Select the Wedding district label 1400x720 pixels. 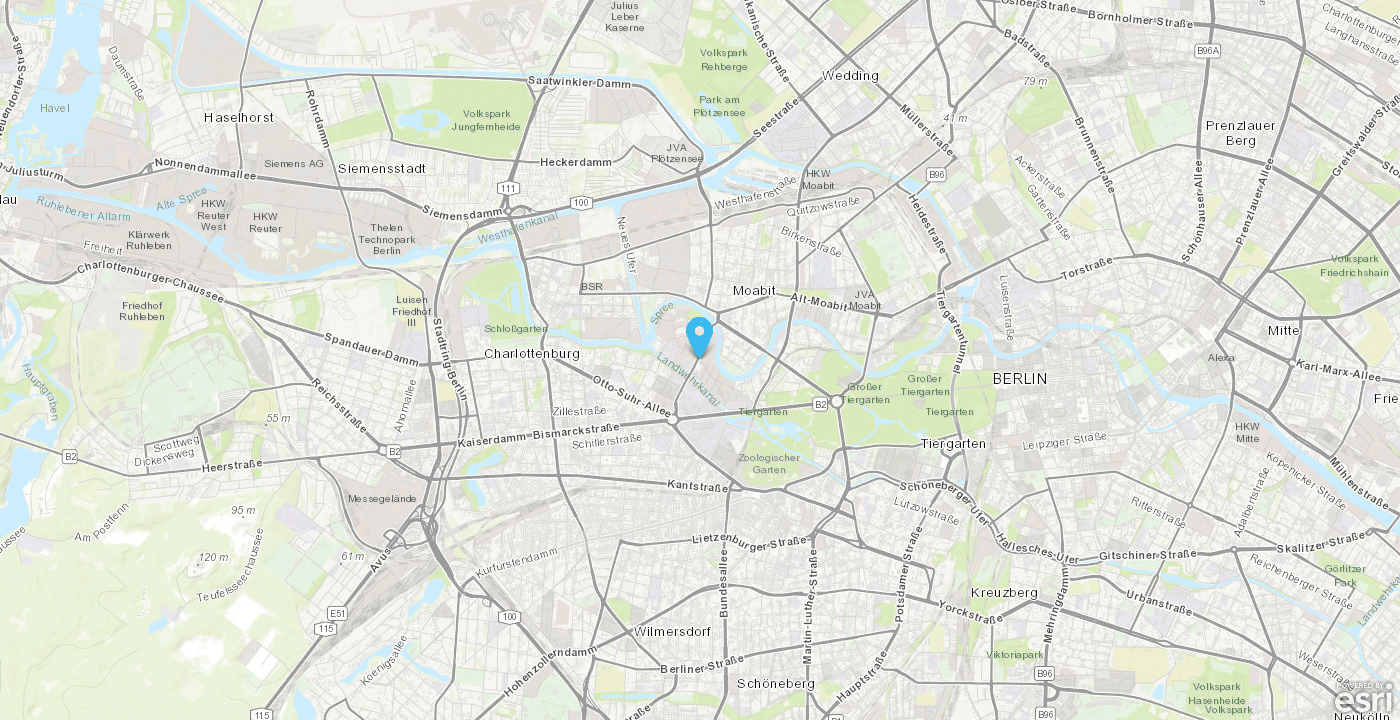(x=850, y=75)
